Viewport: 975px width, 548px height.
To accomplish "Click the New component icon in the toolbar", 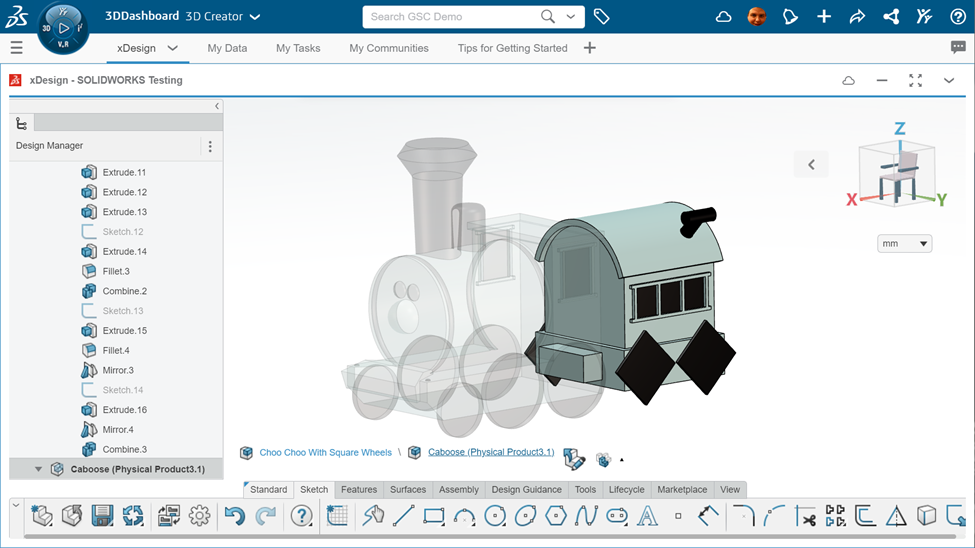I will point(42,516).
